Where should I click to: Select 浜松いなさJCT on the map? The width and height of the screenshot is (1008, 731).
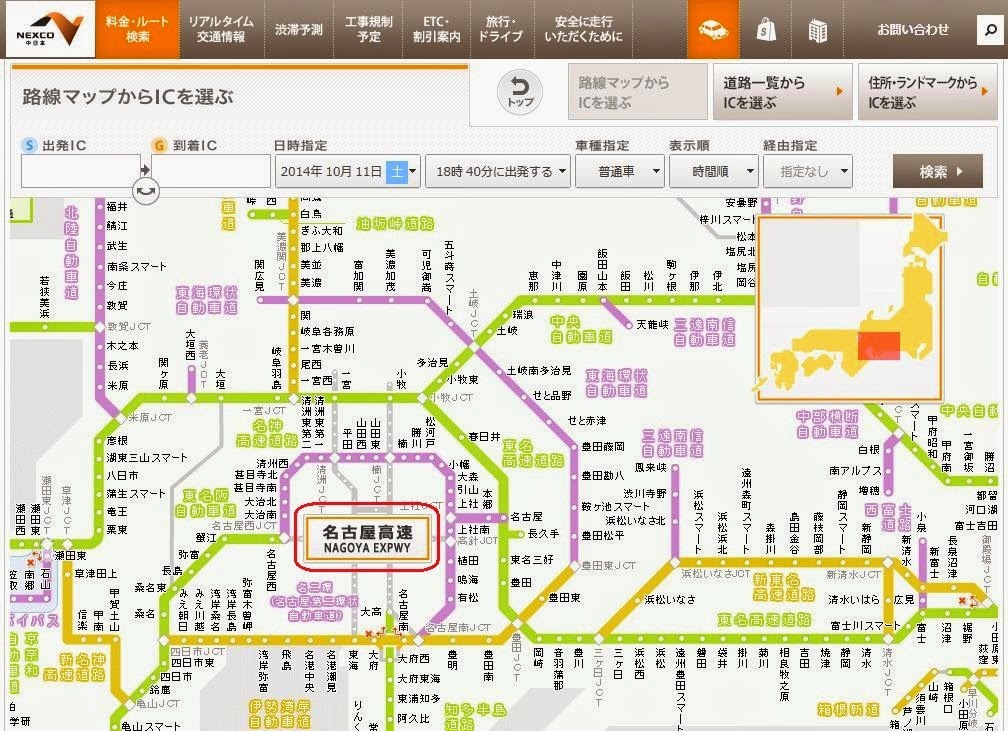coord(716,573)
